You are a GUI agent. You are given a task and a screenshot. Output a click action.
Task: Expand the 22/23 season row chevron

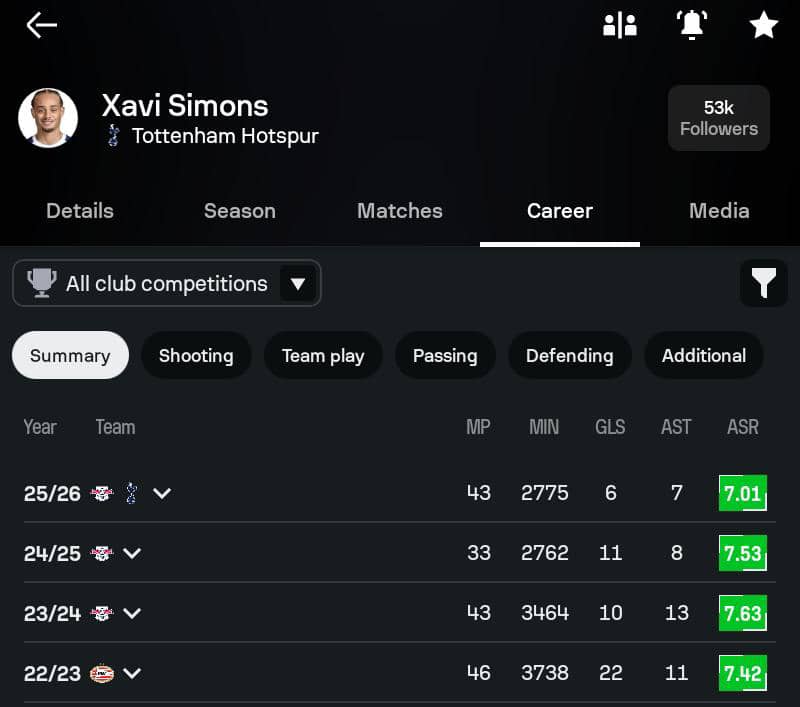[132, 673]
